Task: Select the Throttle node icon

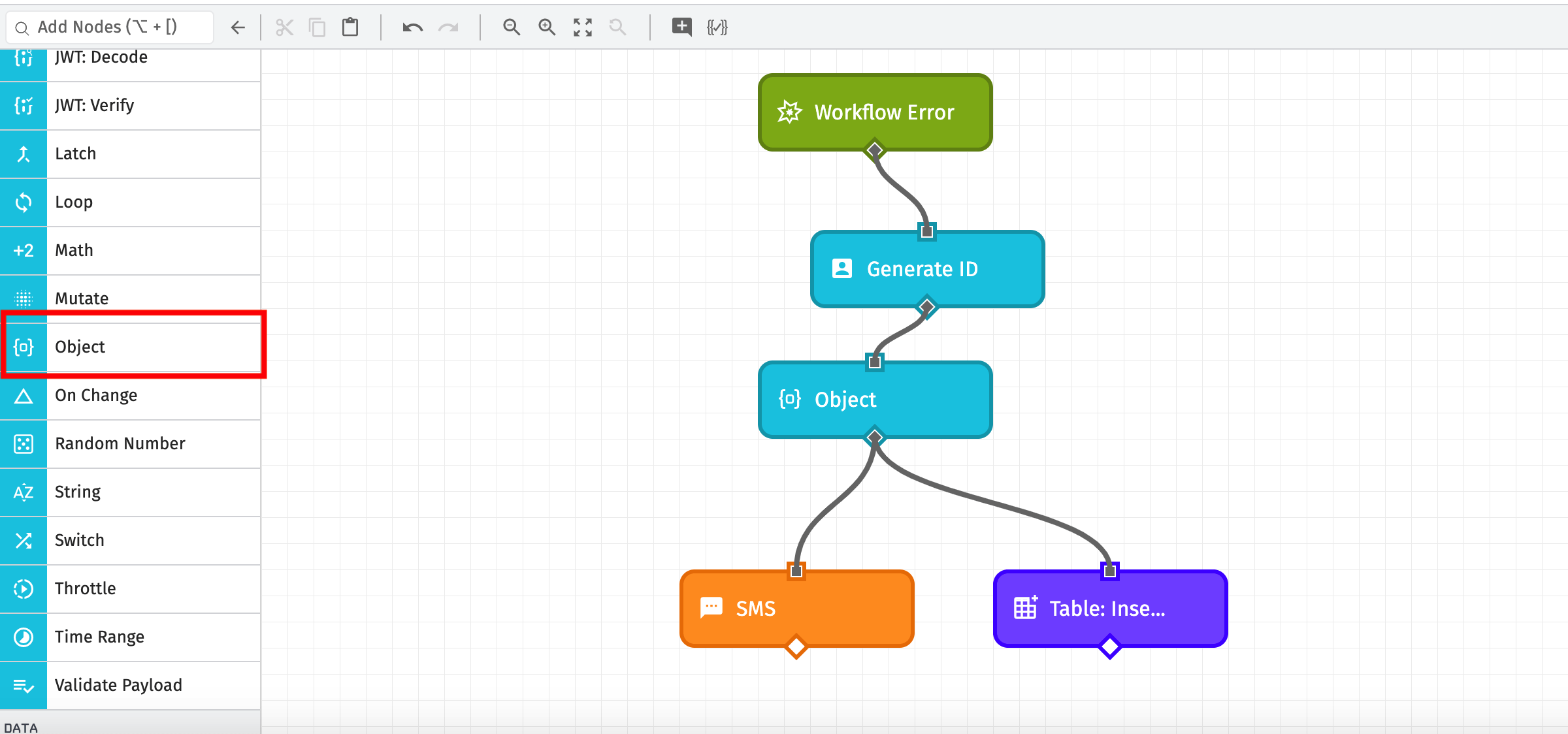Action: 24,588
